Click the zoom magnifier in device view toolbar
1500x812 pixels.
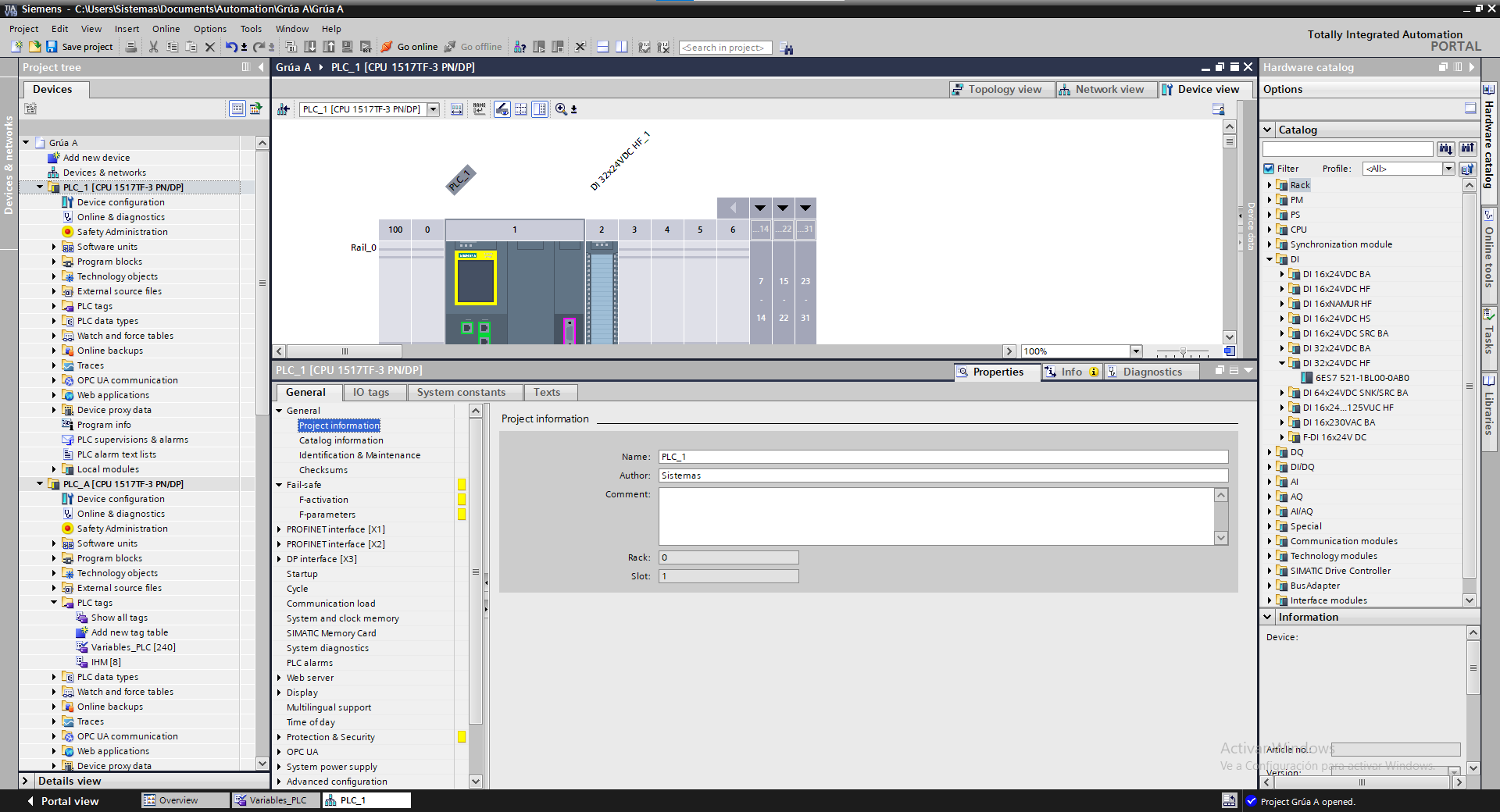[x=561, y=109]
